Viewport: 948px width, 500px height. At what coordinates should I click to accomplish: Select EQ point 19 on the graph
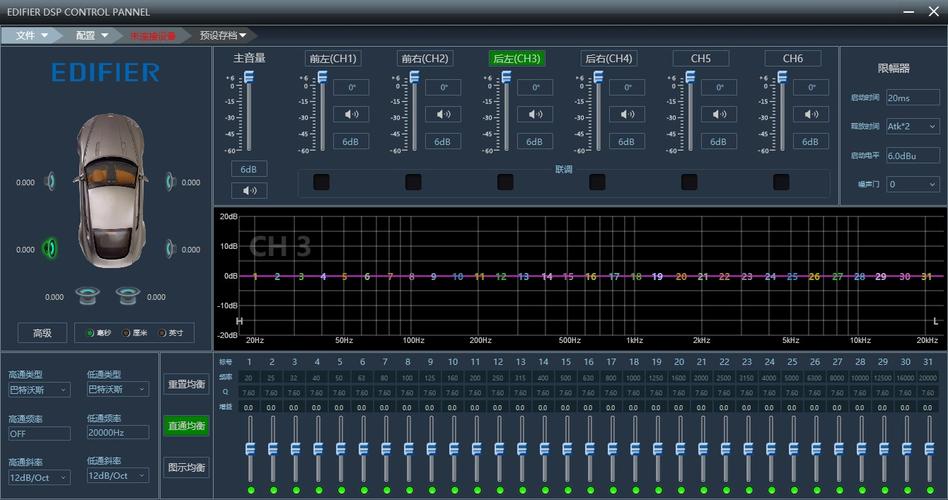click(657, 276)
